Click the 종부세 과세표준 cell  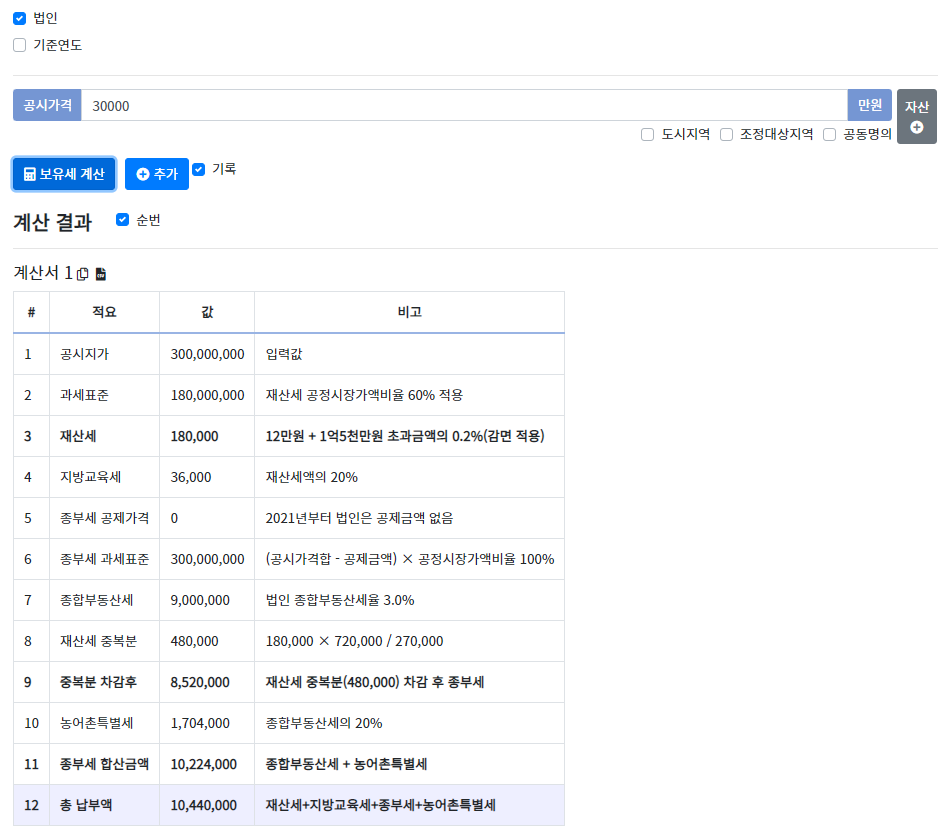click(104, 559)
